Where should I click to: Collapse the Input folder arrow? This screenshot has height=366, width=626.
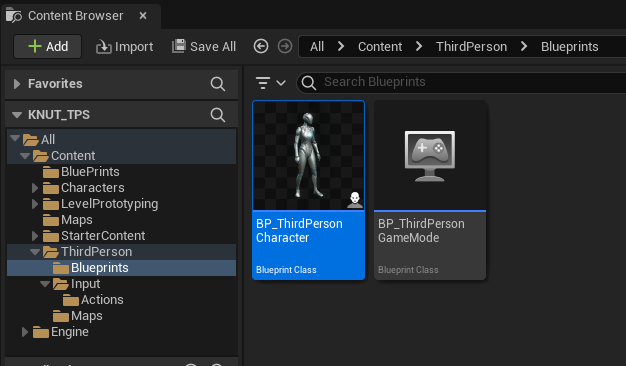(x=45, y=283)
